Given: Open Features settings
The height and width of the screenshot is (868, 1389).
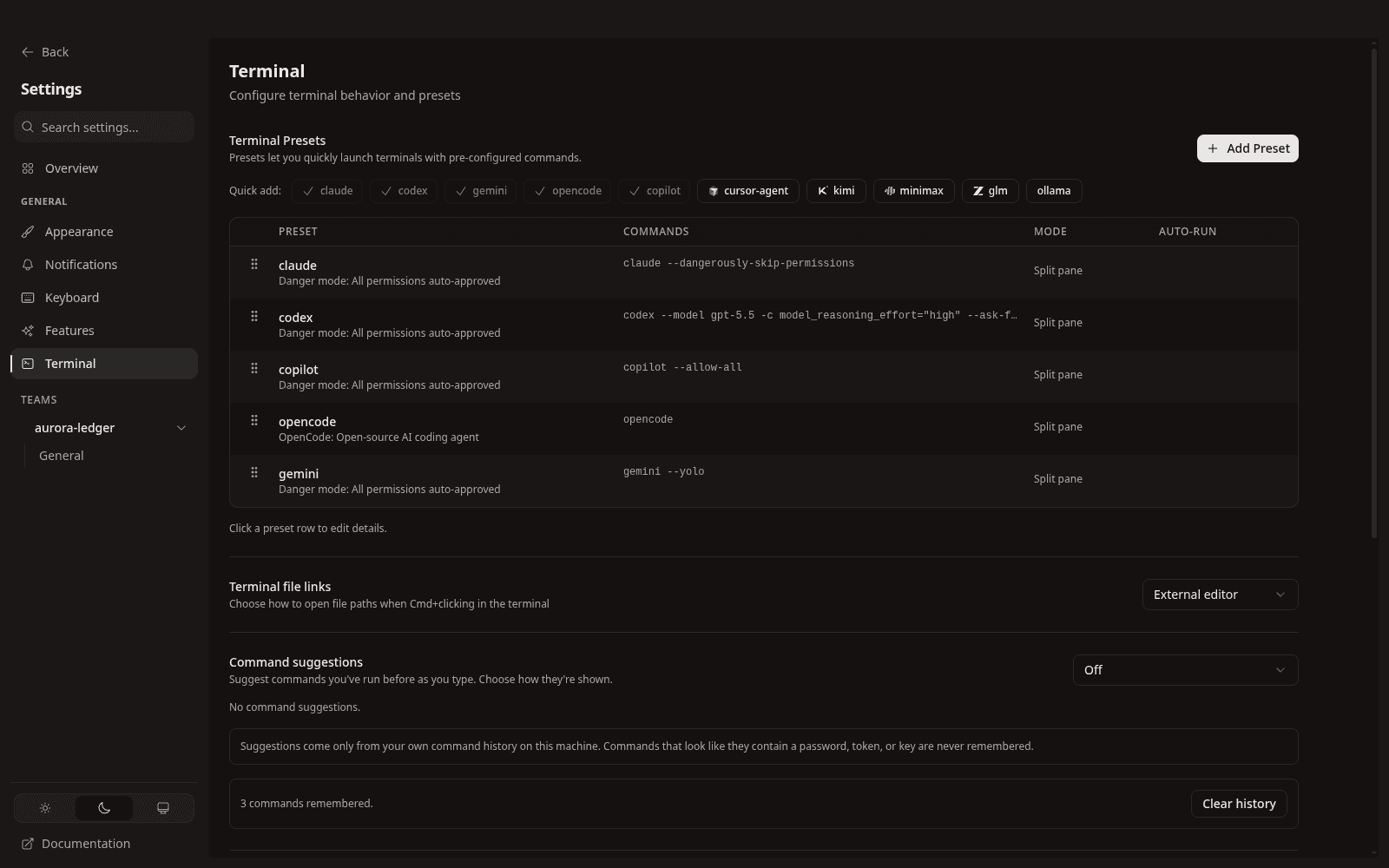Looking at the screenshot, I should point(104,331).
